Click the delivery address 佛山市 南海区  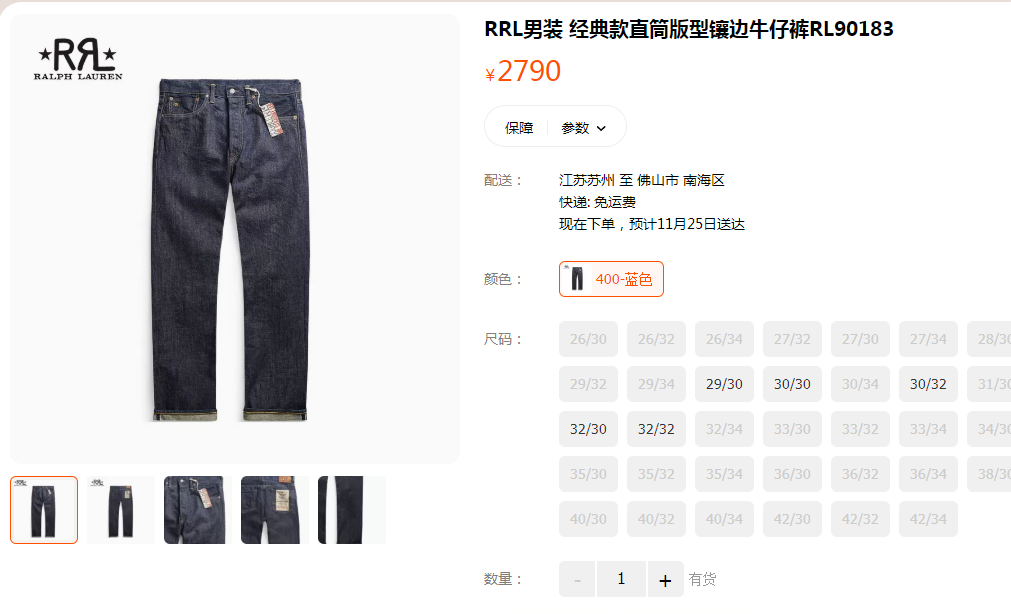[681, 180]
